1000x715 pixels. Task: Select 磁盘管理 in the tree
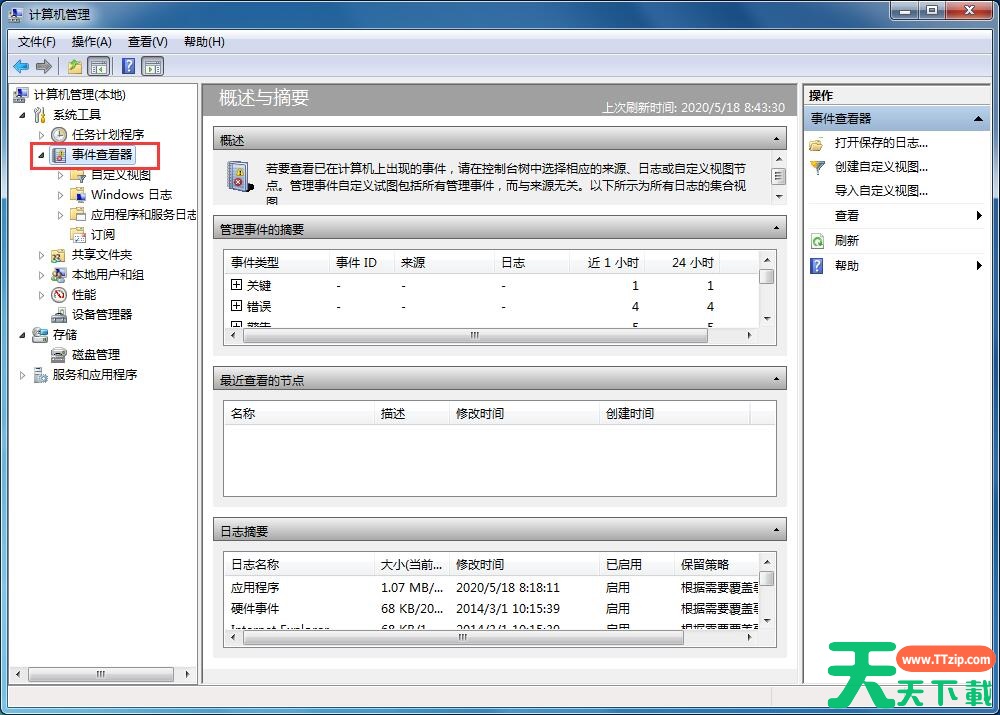coord(95,354)
